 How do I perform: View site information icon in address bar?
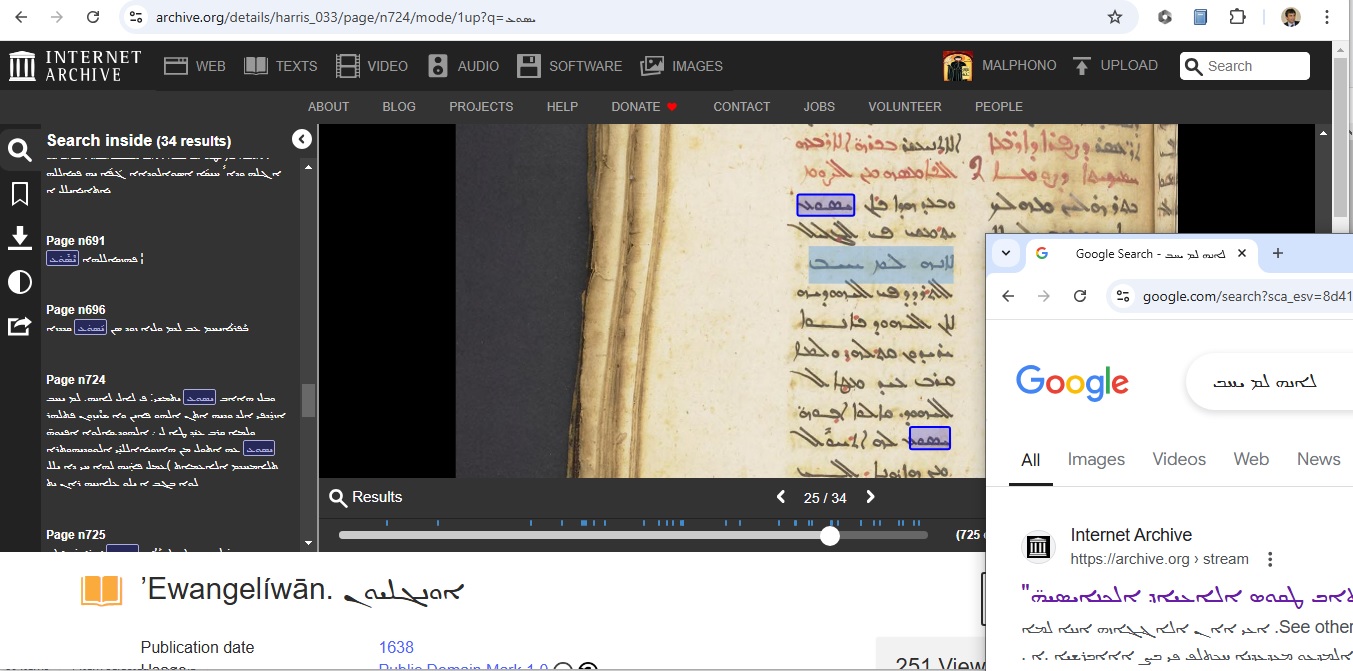point(136,17)
